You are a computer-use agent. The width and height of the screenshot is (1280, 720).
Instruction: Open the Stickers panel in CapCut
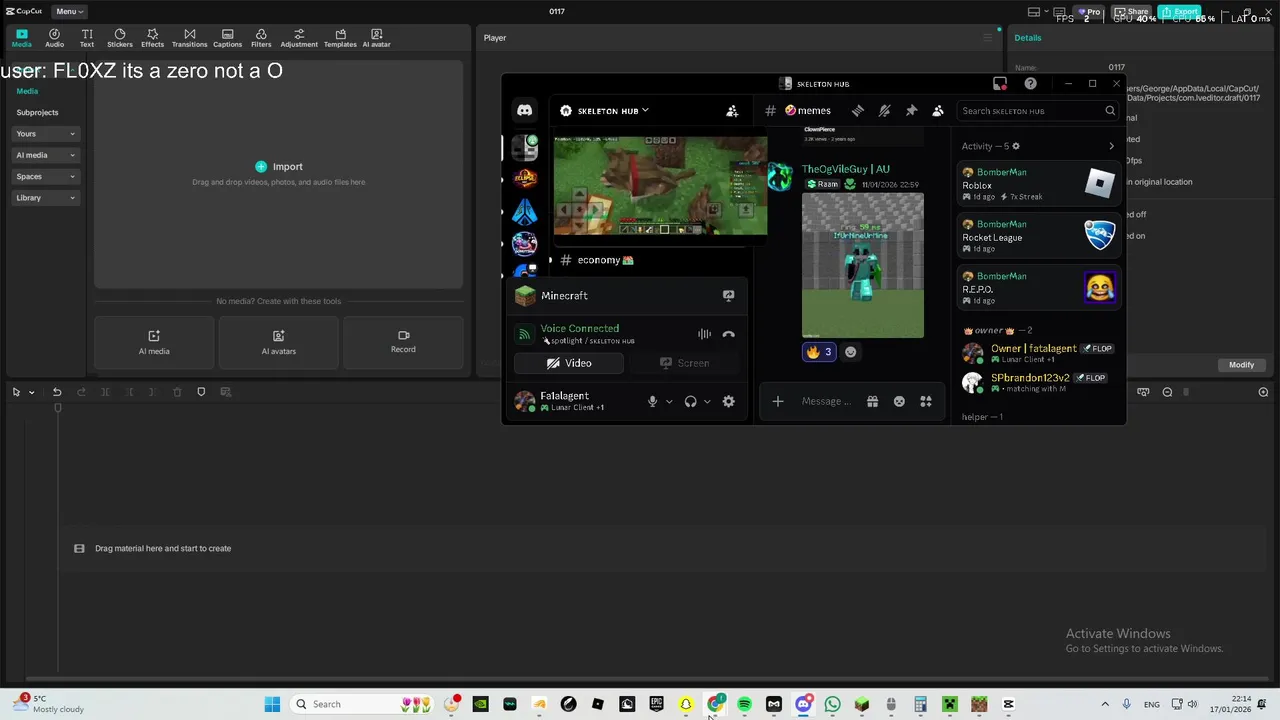(x=120, y=38)
